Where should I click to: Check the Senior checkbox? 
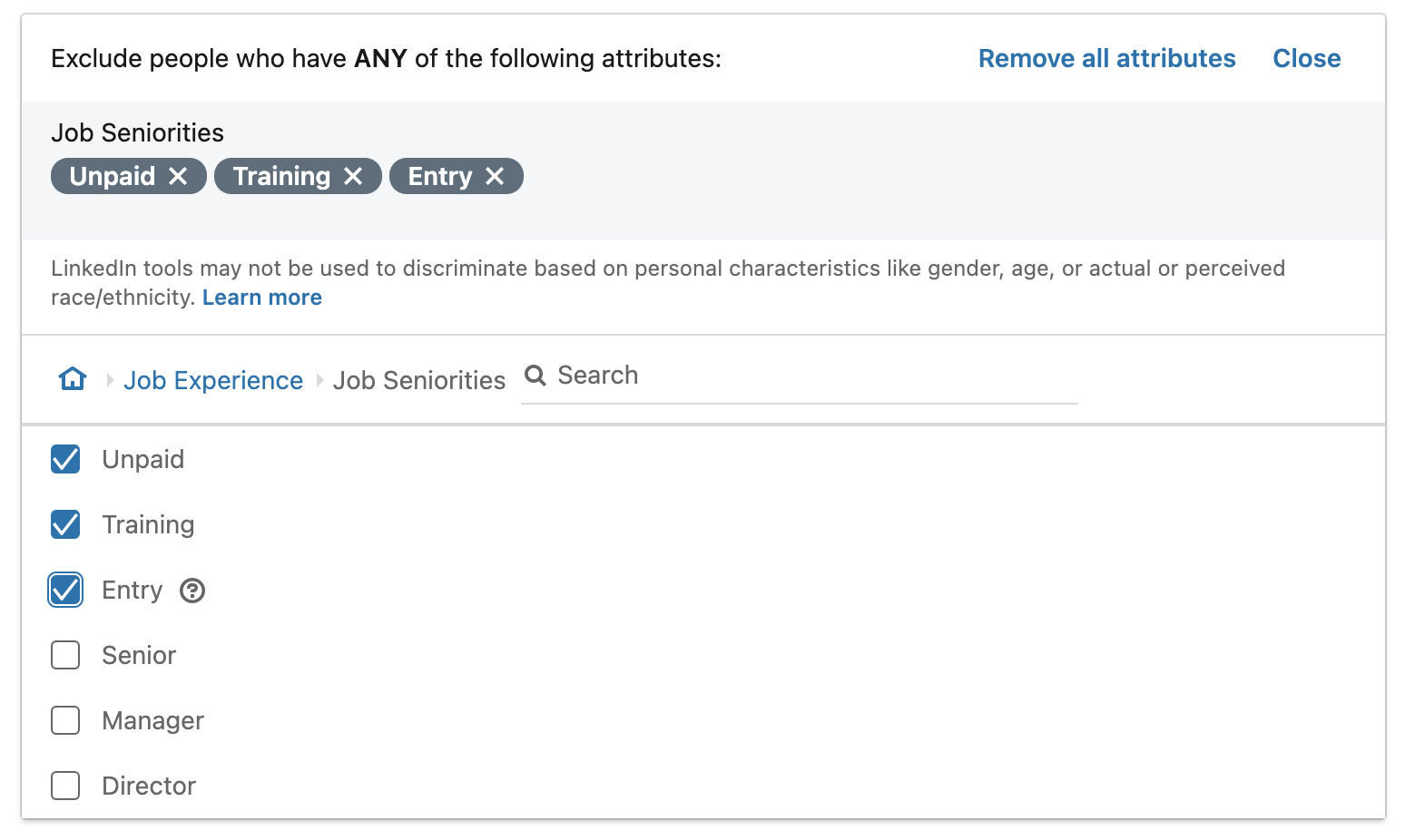pos(65,655)
